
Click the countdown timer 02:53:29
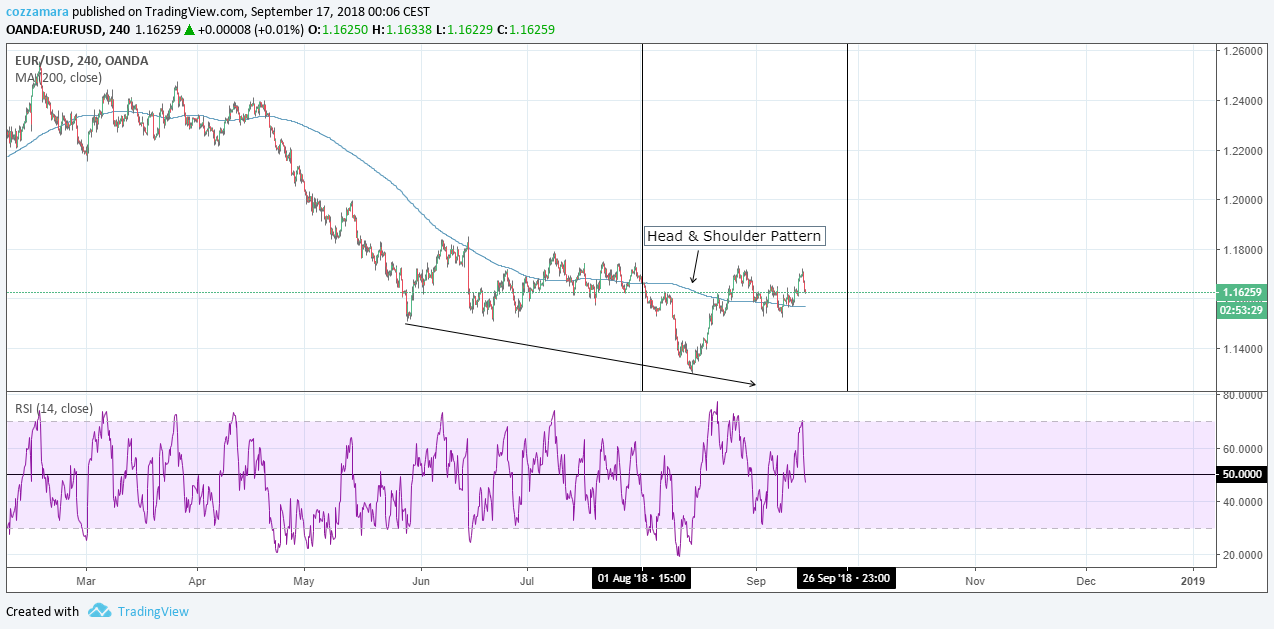tap(1242, 310)
